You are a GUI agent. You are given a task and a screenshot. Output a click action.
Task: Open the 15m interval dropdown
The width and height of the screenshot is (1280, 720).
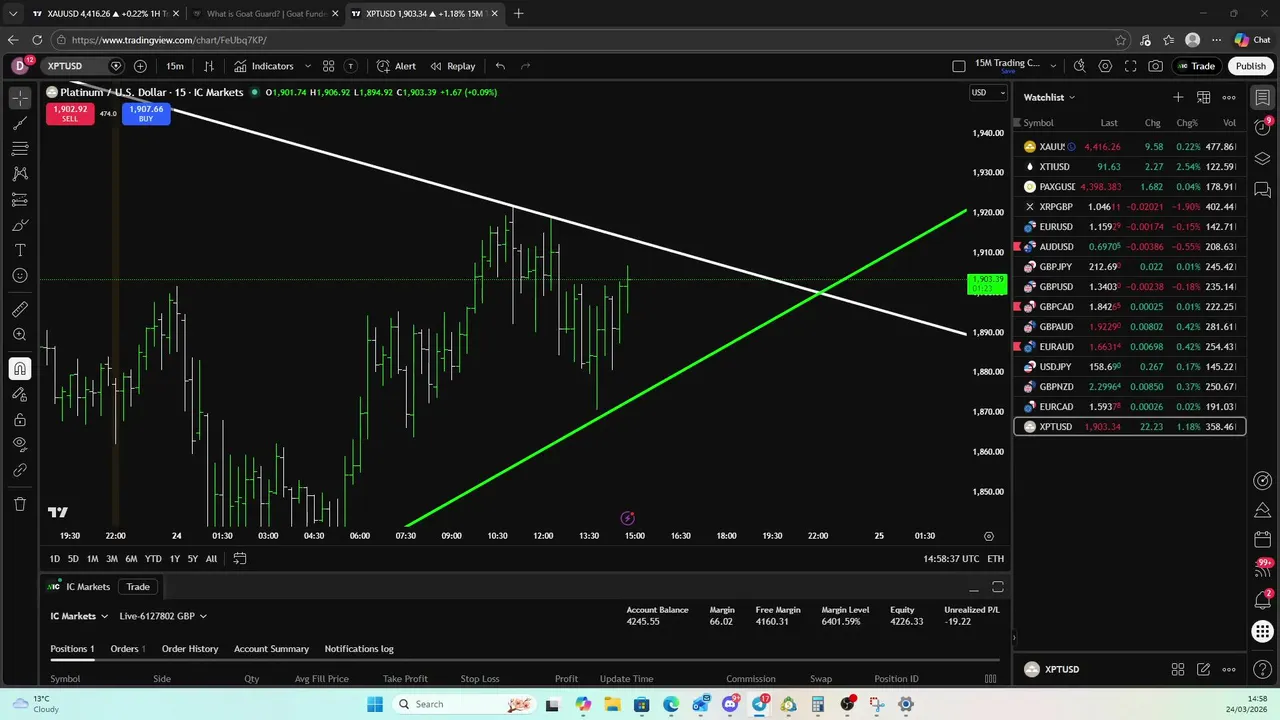[175, 66]
